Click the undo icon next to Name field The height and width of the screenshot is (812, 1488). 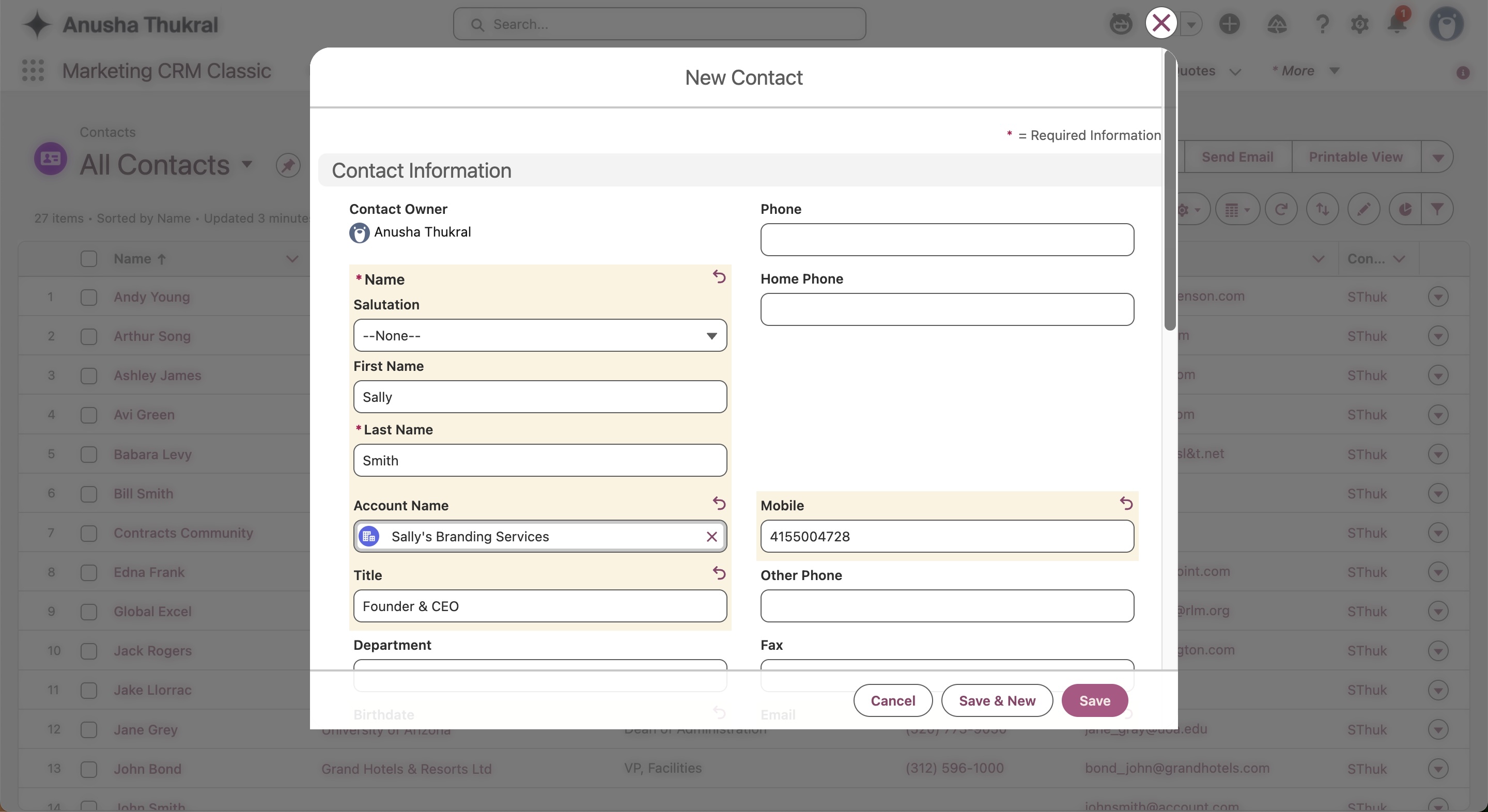tap(719, 277)
